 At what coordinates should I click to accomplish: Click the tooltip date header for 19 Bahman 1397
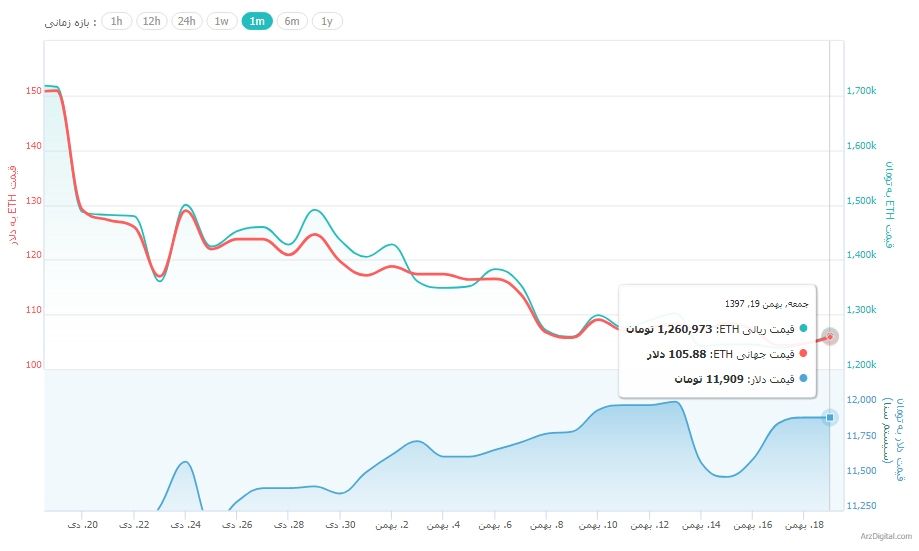click(x=766, y=303)
